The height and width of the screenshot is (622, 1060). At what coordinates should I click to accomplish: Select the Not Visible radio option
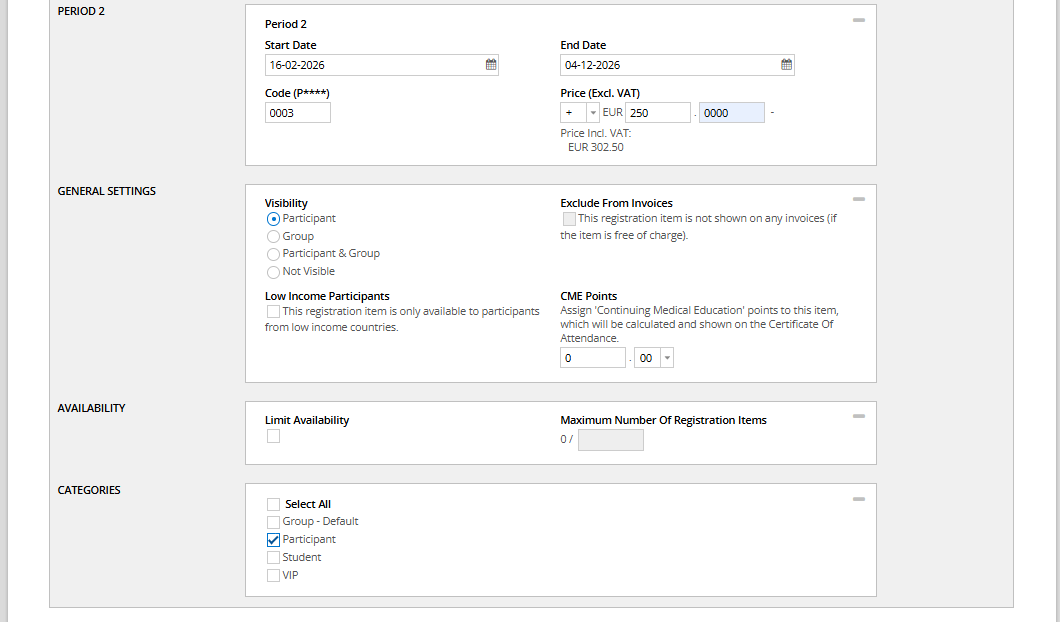(273, 272)
